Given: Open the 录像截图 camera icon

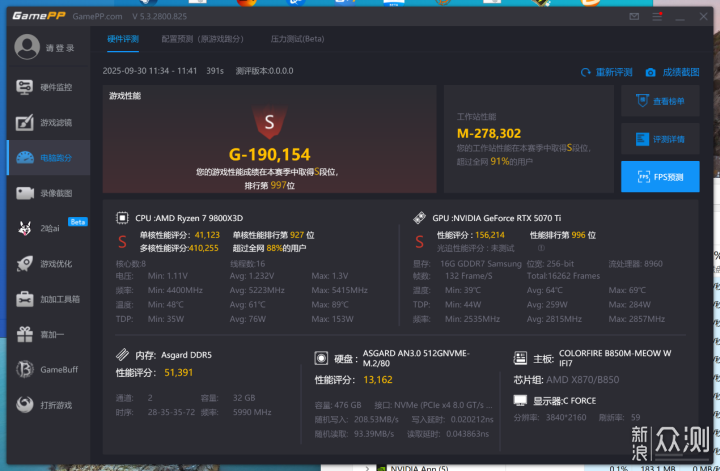Looking at the screenshot, I should coord(25,193).
